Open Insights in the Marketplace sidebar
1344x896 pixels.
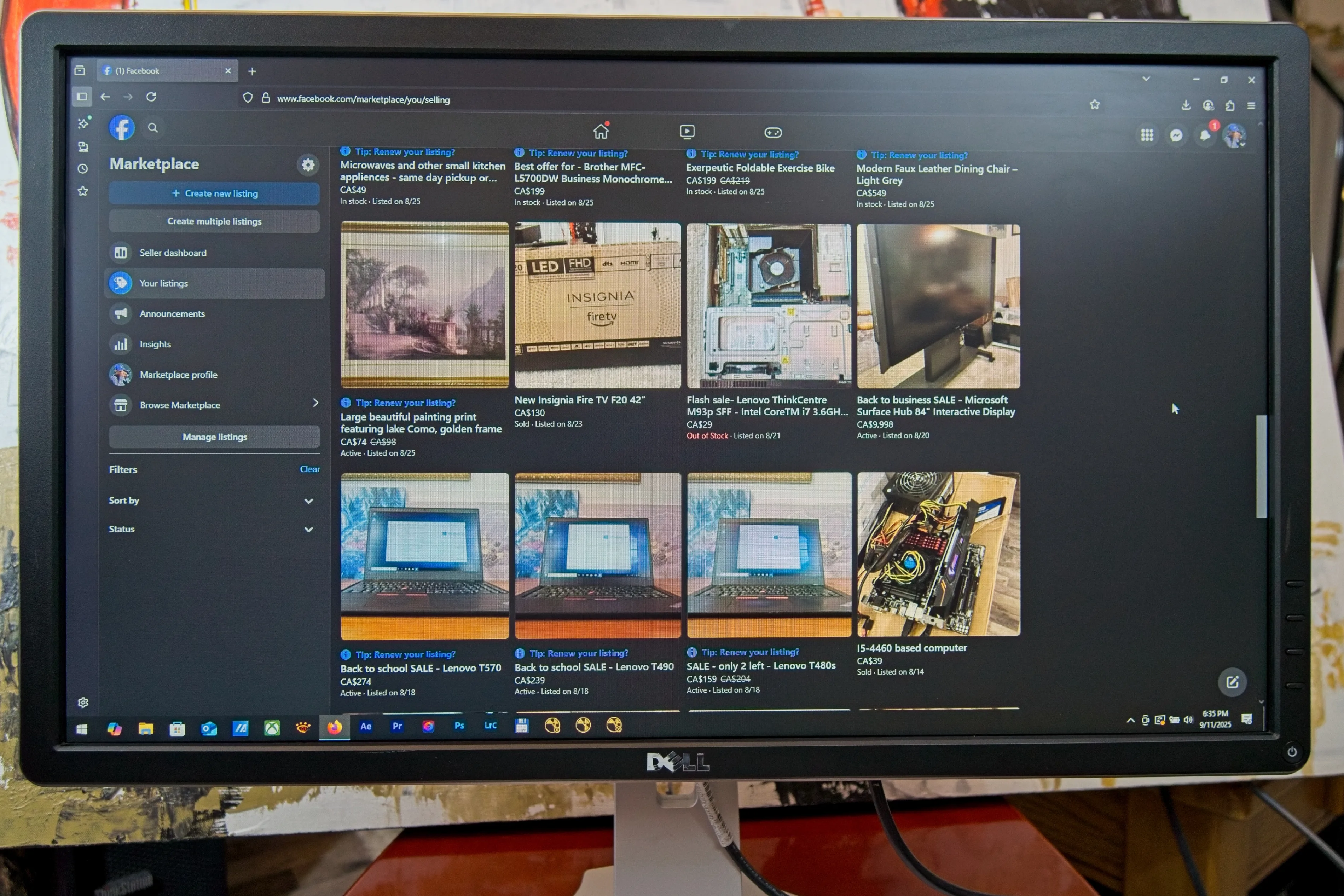point(156,343)
